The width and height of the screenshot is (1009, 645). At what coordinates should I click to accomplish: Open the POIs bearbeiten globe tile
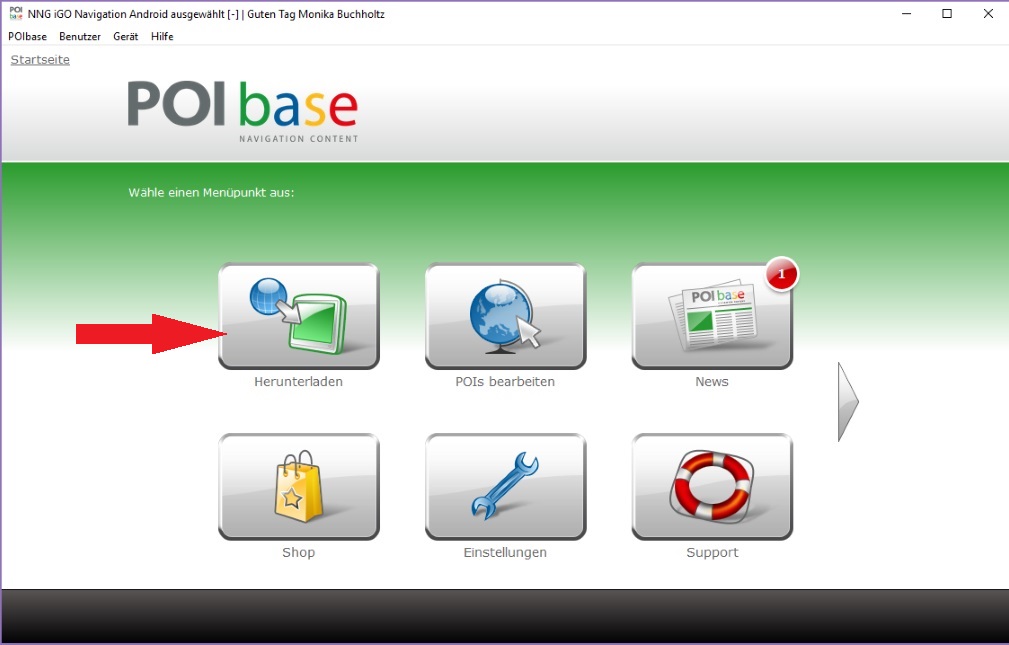coord(505,316)
